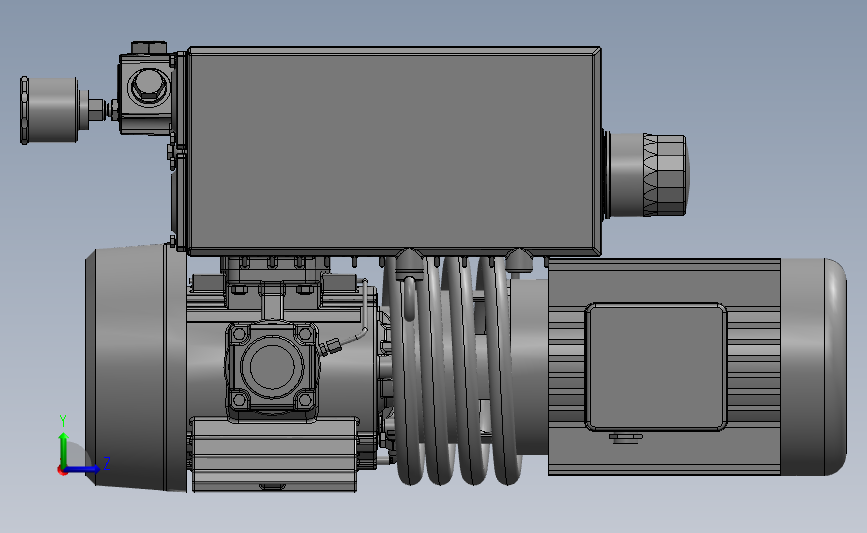Screen dimensions: 867x533
Task: Select the square four-bolt inlet flange
Action: (x=272, y=367)
